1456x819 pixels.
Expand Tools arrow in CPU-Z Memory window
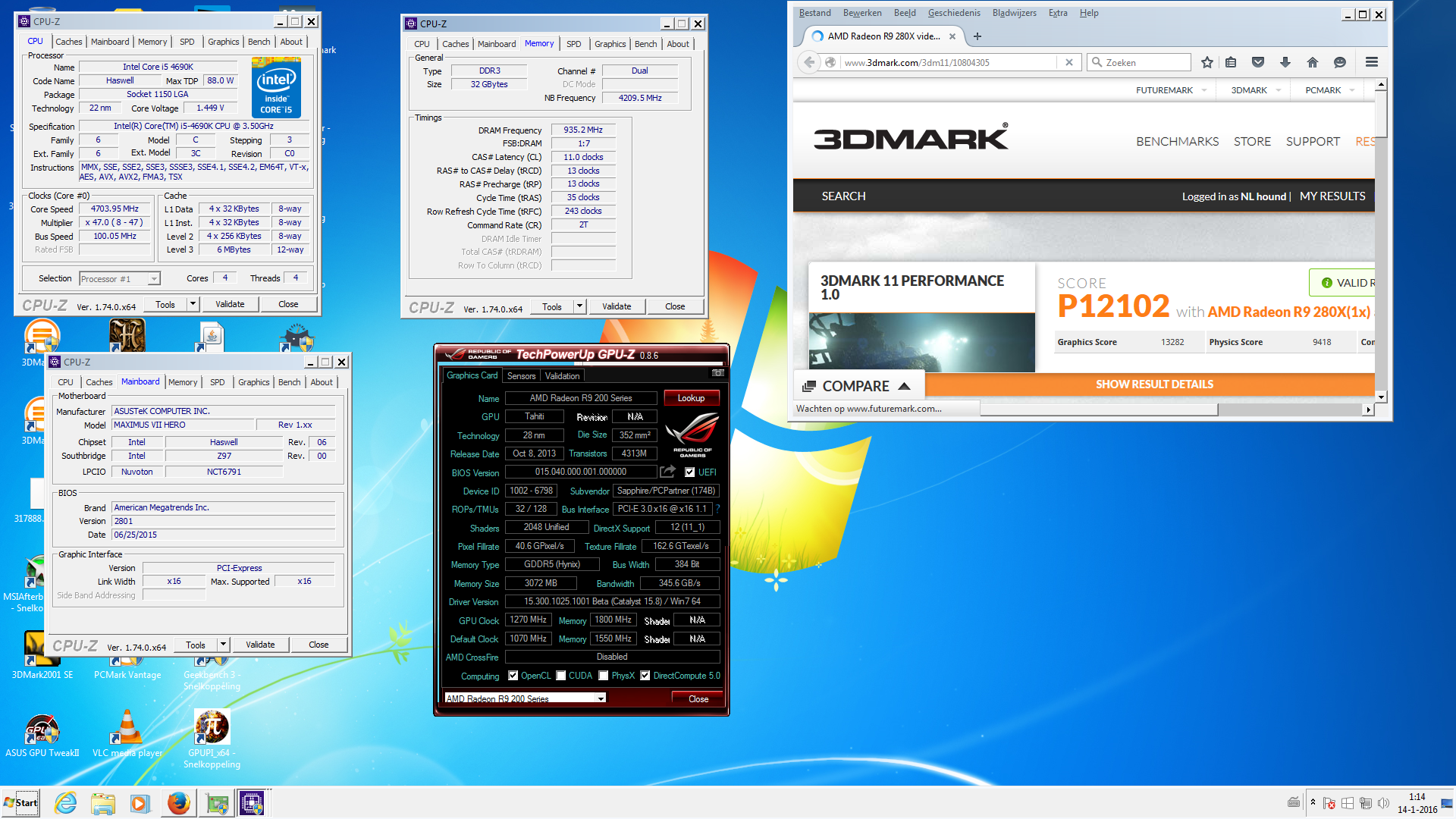pos(579,306)
